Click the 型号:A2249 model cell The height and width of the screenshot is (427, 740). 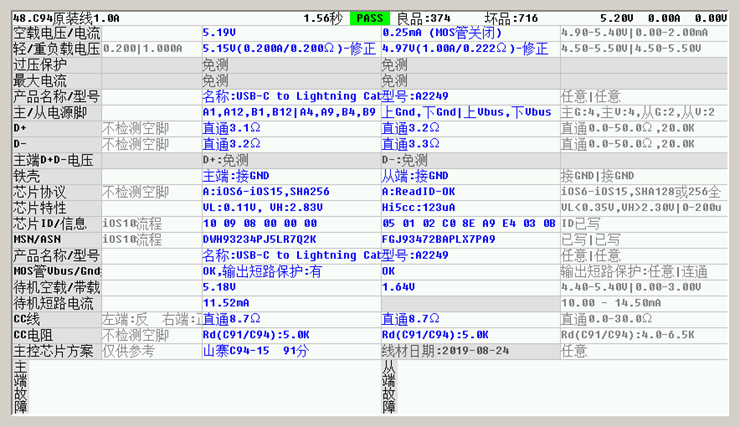pyautogui.click(x=416, y=97)
